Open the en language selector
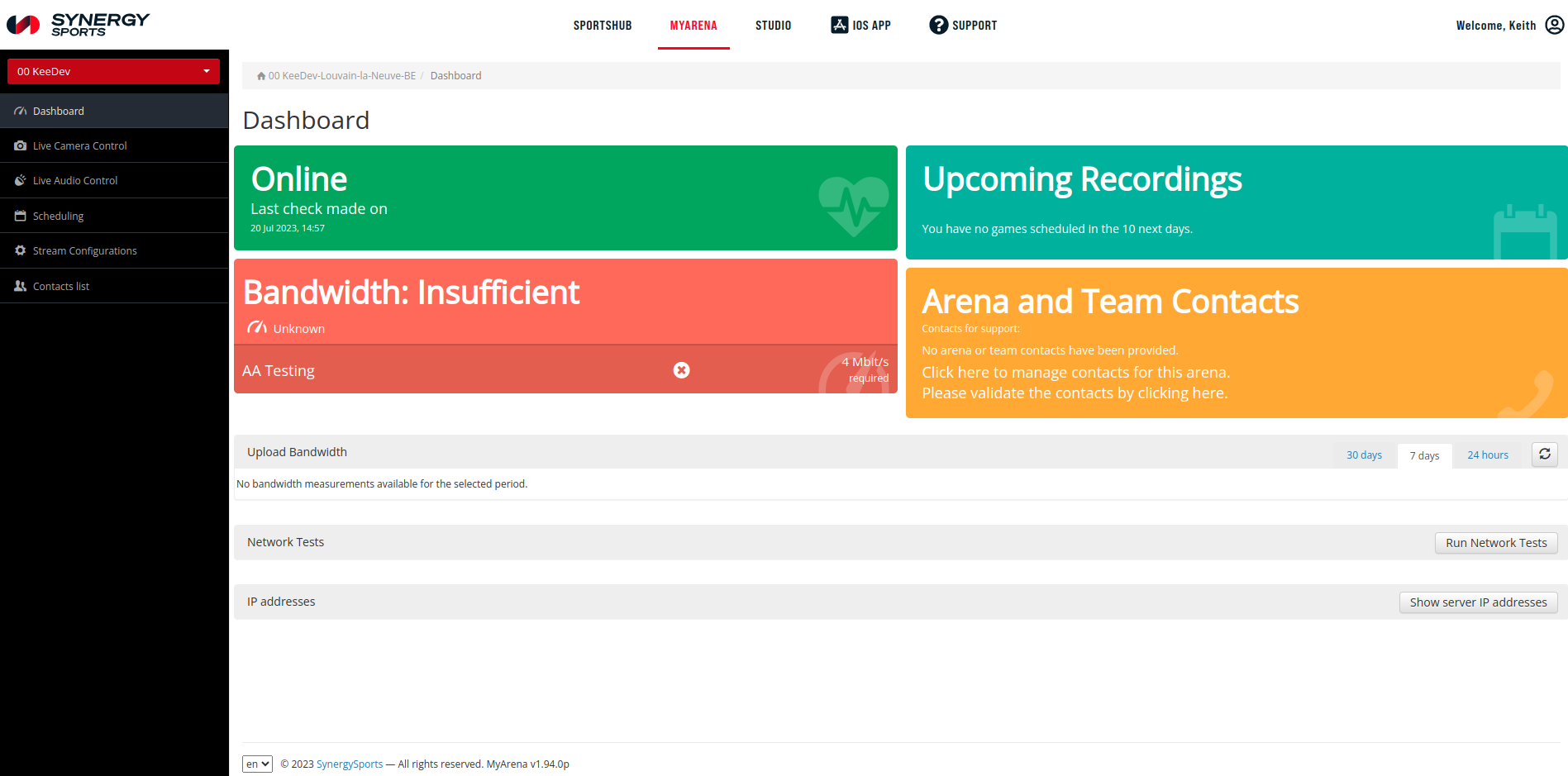The height and width of the screenshot is (776, 1568). (257, 764)
